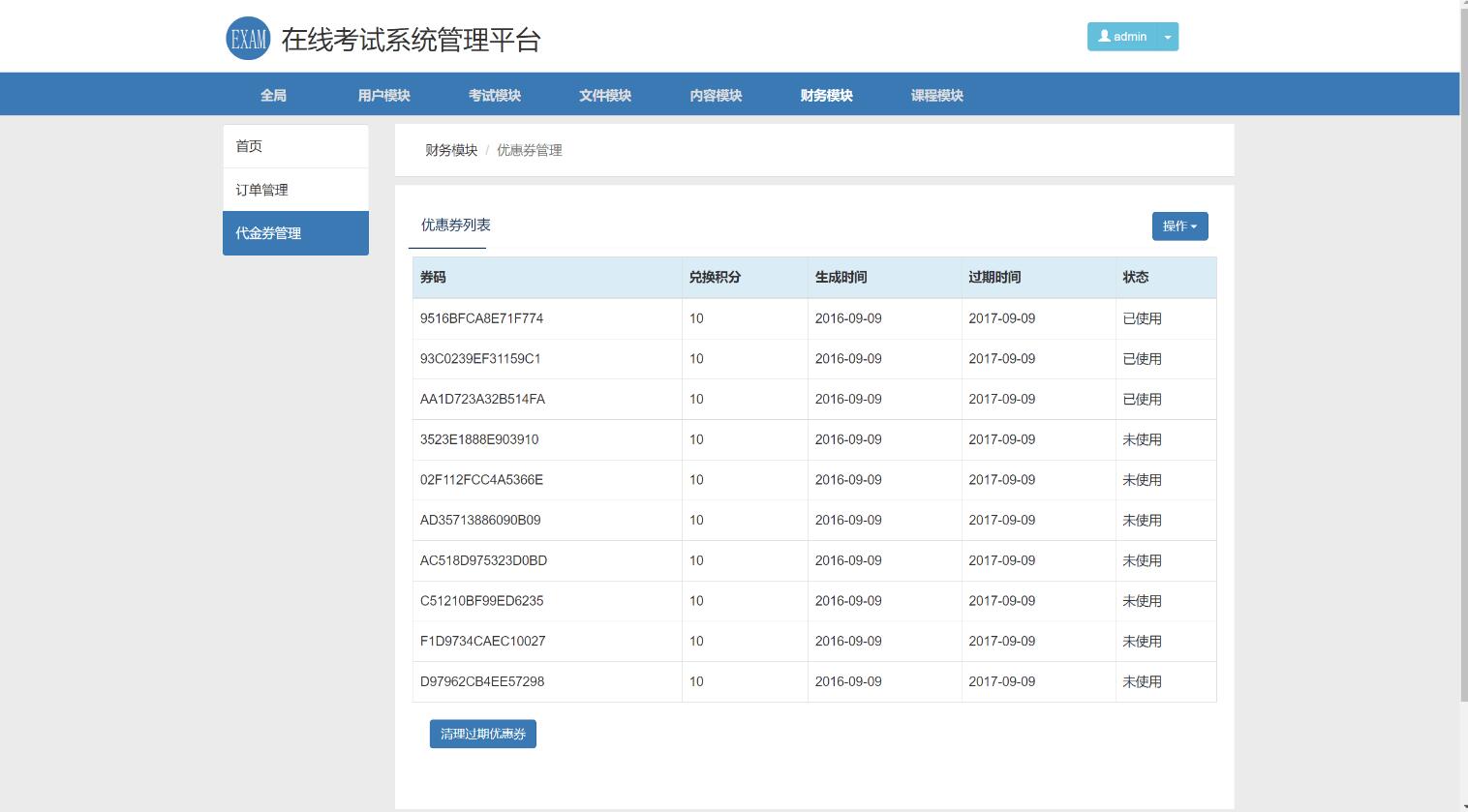
Task: Click the 财务模块 navigation item
Action: point(826,95)
